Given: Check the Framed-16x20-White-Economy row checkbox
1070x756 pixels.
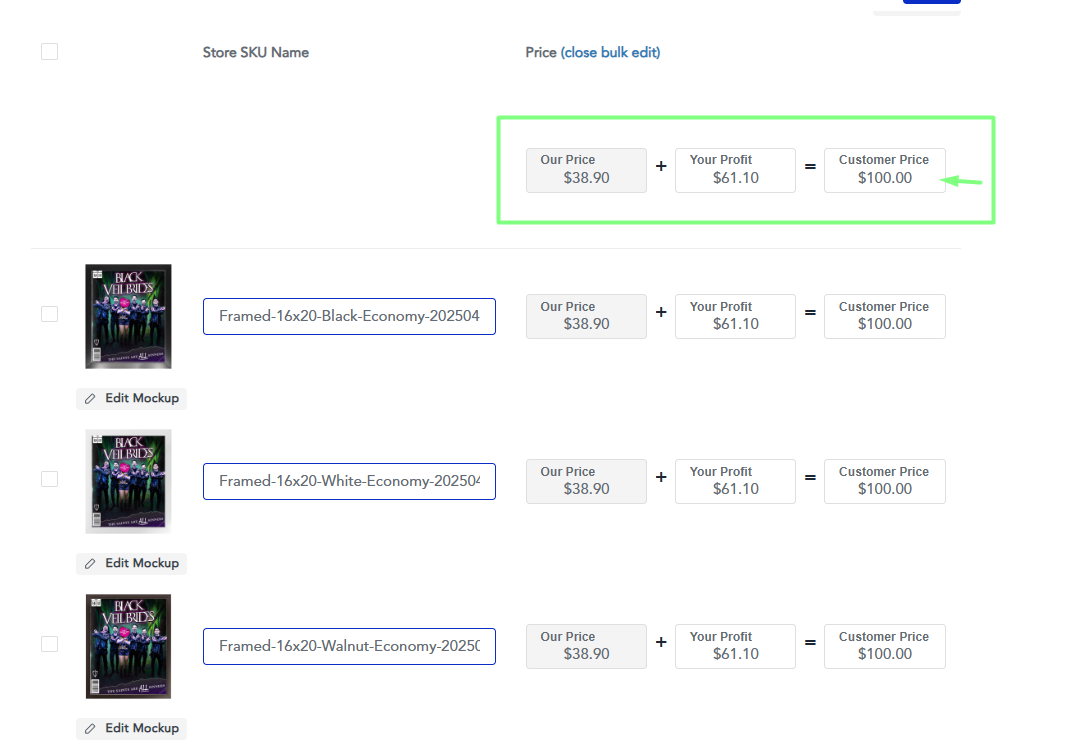Looking at the screenshot, I should coord(49,479).
